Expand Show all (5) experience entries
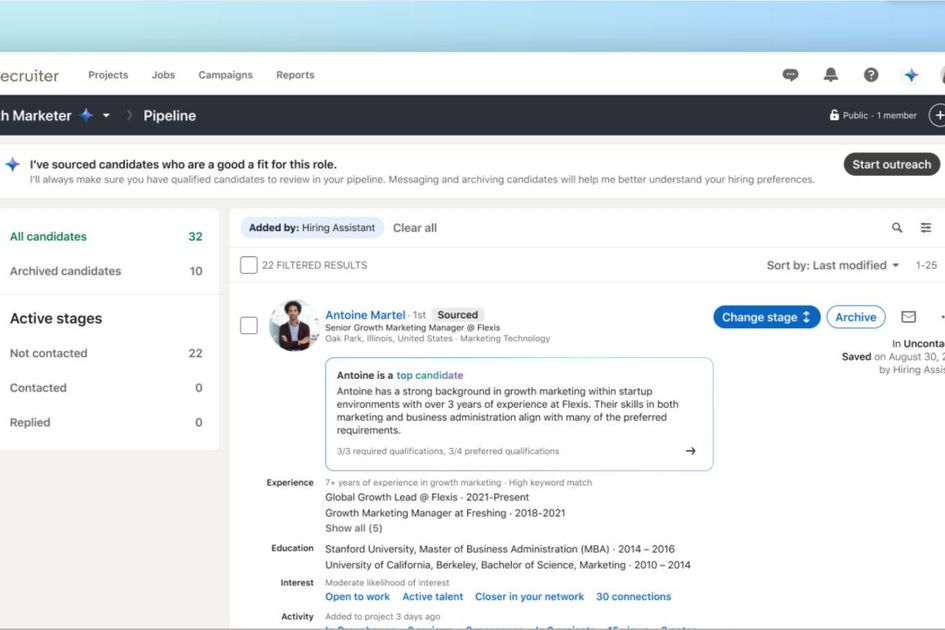945x630 pixels. click(353, 528)
